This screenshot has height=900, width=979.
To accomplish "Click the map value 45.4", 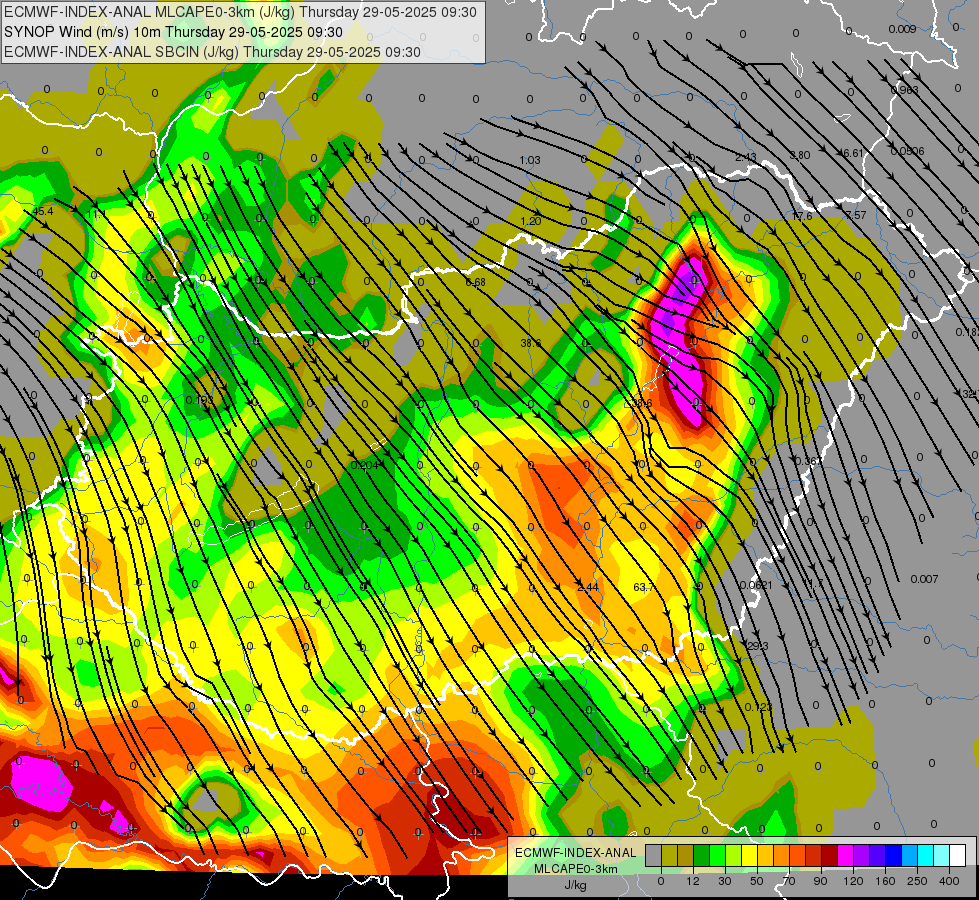I will coord(42,212).
